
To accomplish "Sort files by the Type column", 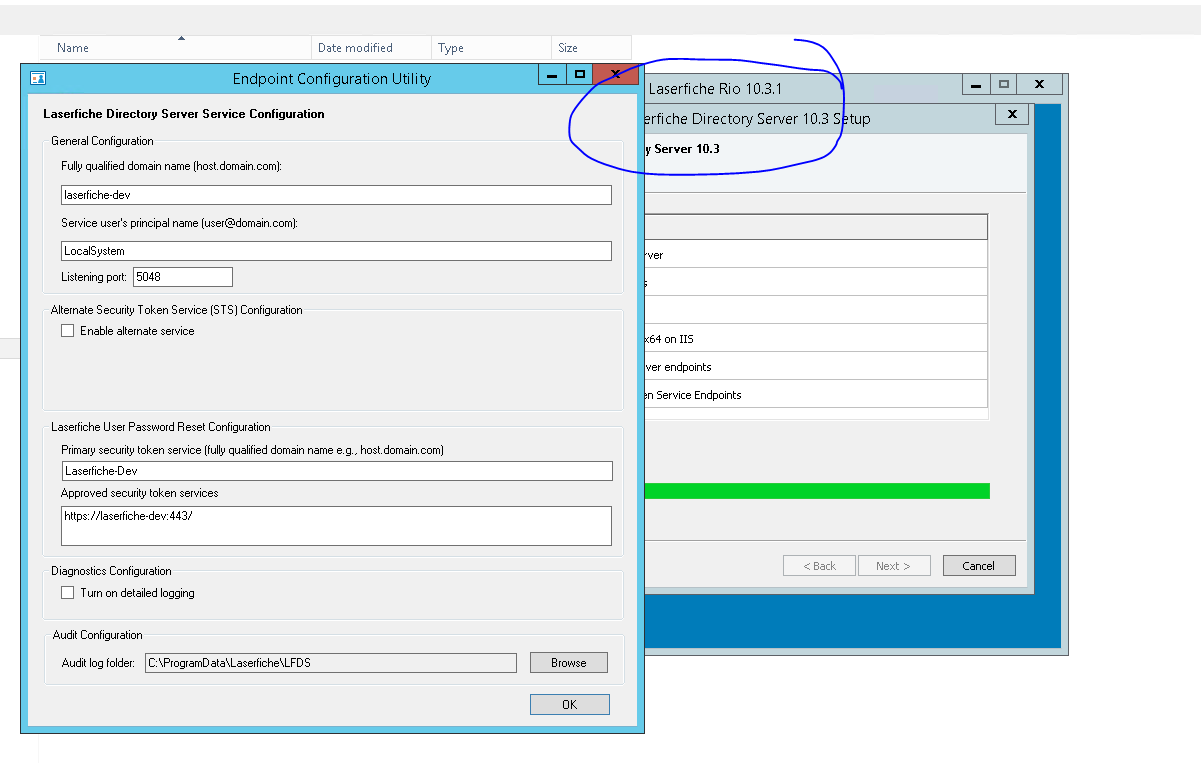I will tap(492, 48).
